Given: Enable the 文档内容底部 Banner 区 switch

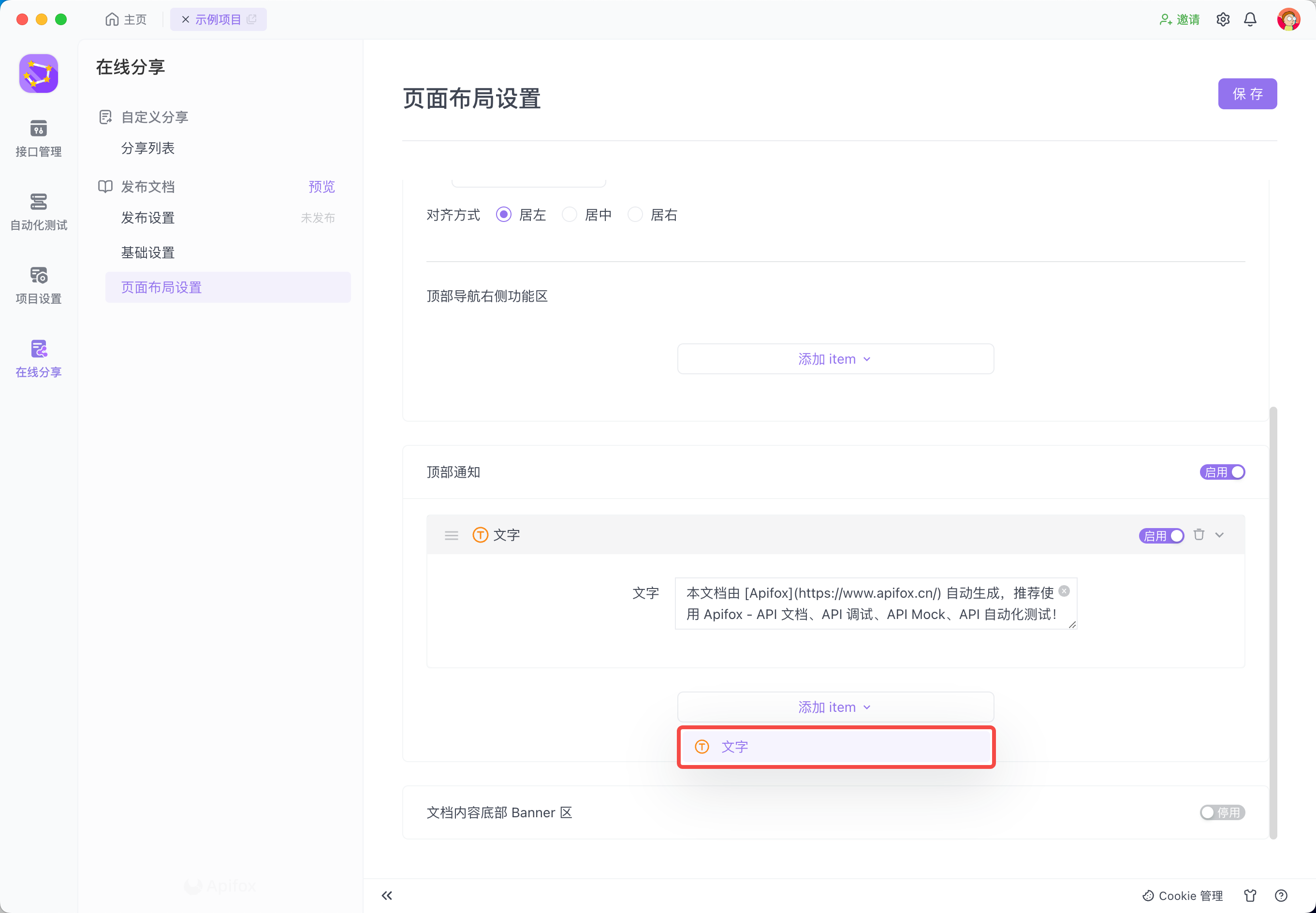Looking at the screenshot, I should (x=1222, y=812).
